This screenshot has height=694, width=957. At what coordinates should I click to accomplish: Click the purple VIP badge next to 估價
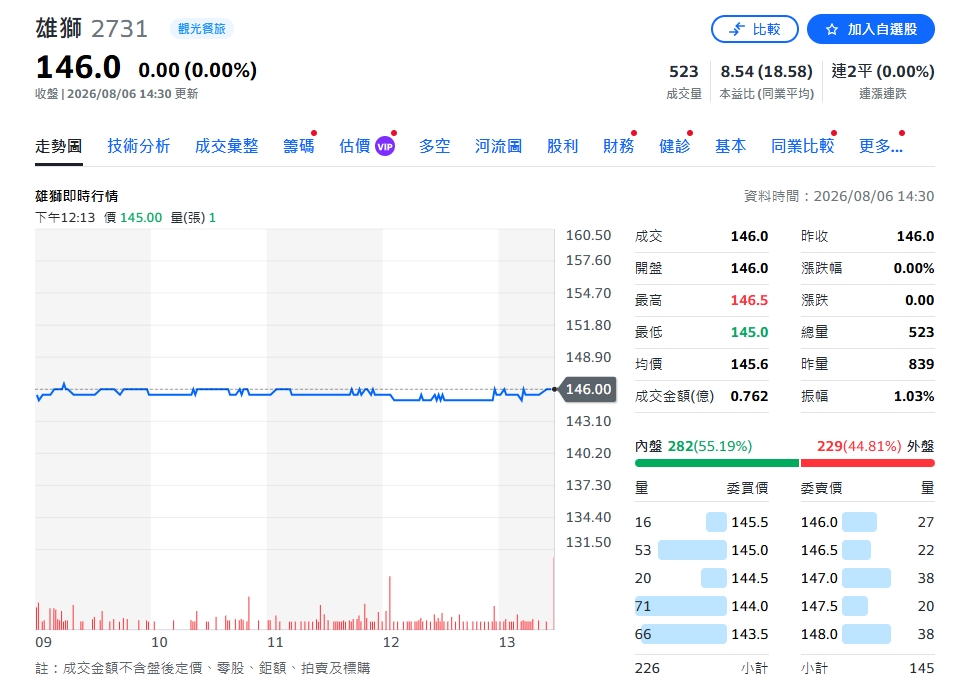click(385, 146)
